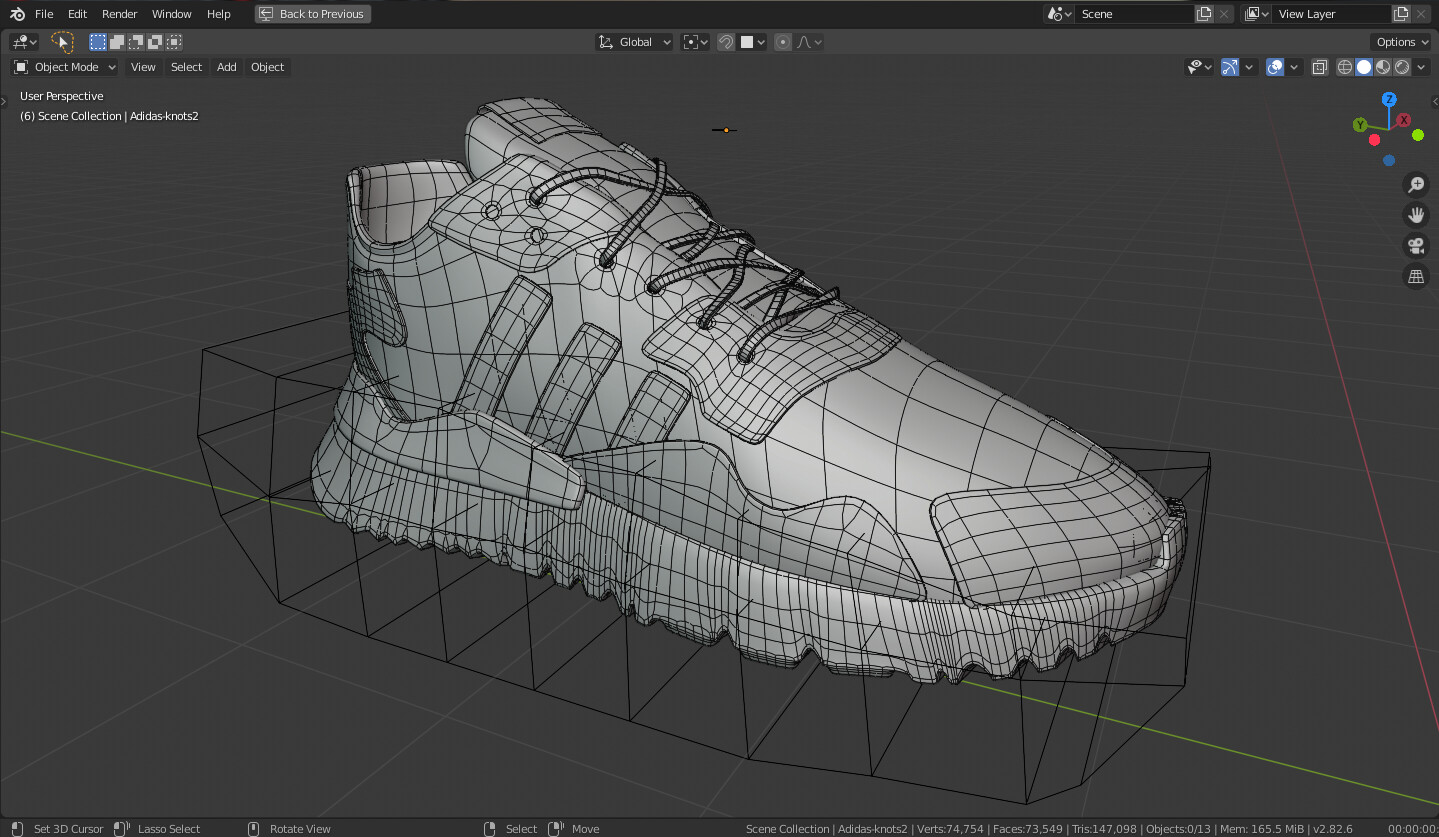Screen dimensions: 1439x837
Task: Open the viewport Object menu
Action: pyautogui.click(x=267, y=67)
